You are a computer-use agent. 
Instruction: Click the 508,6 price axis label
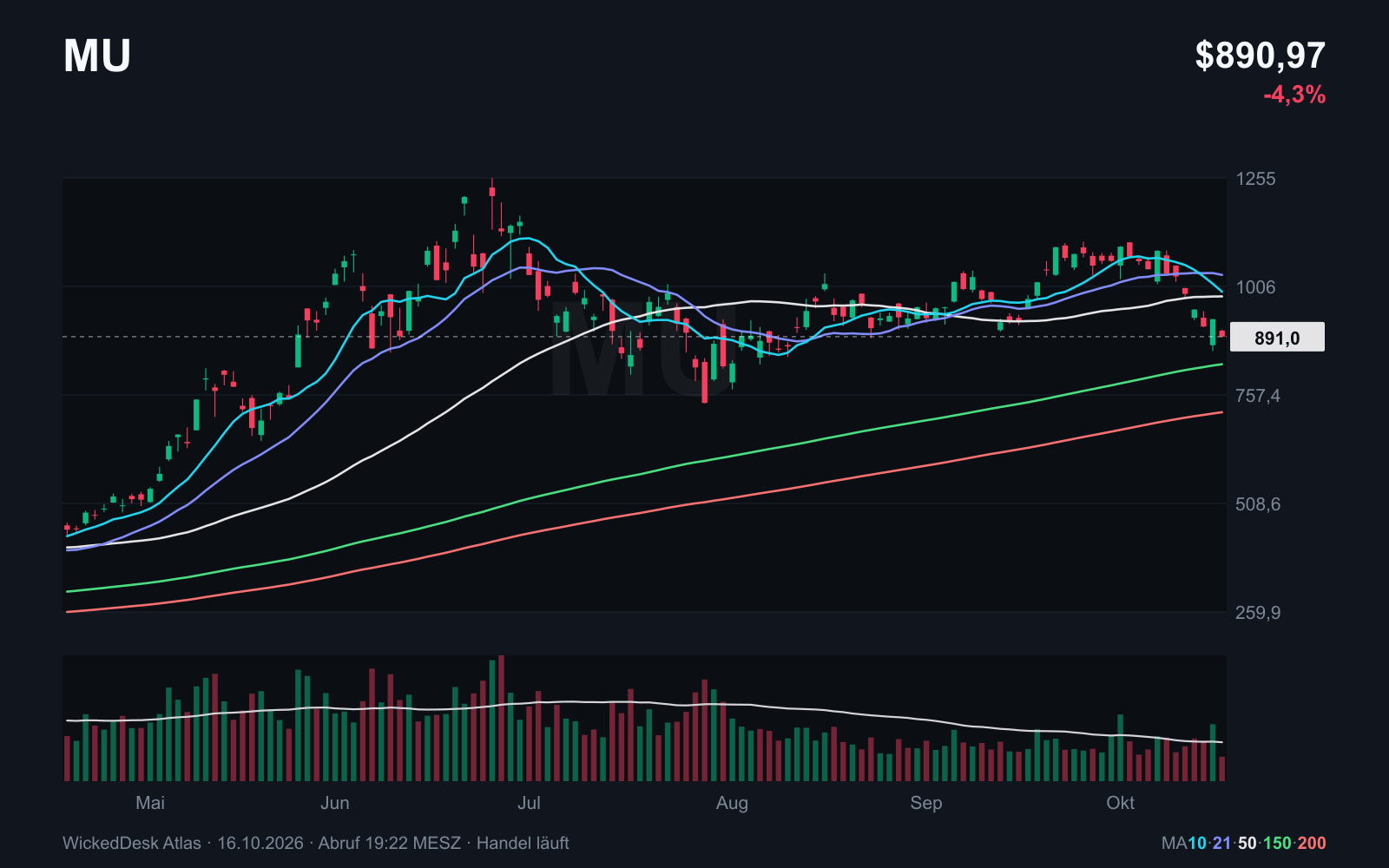[1257, 504]
